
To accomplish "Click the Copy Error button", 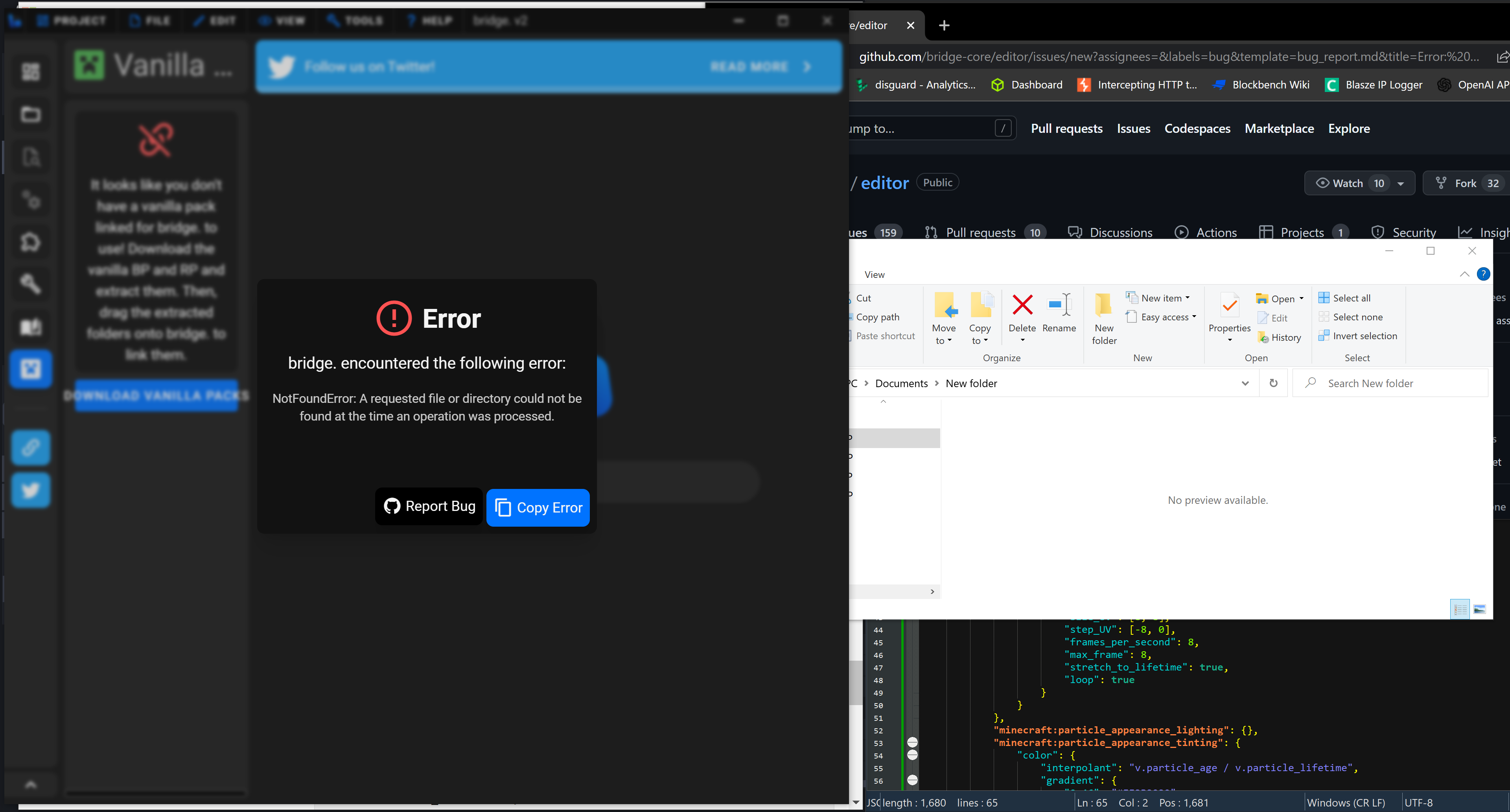I will point(538,507).
